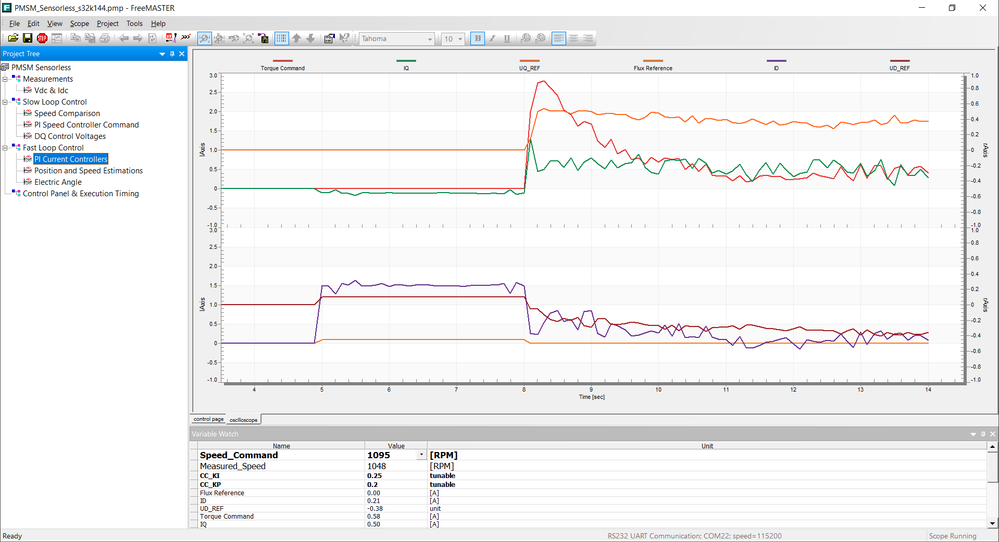
Task: Toggle italic formatting
Action: coord(492,38)
